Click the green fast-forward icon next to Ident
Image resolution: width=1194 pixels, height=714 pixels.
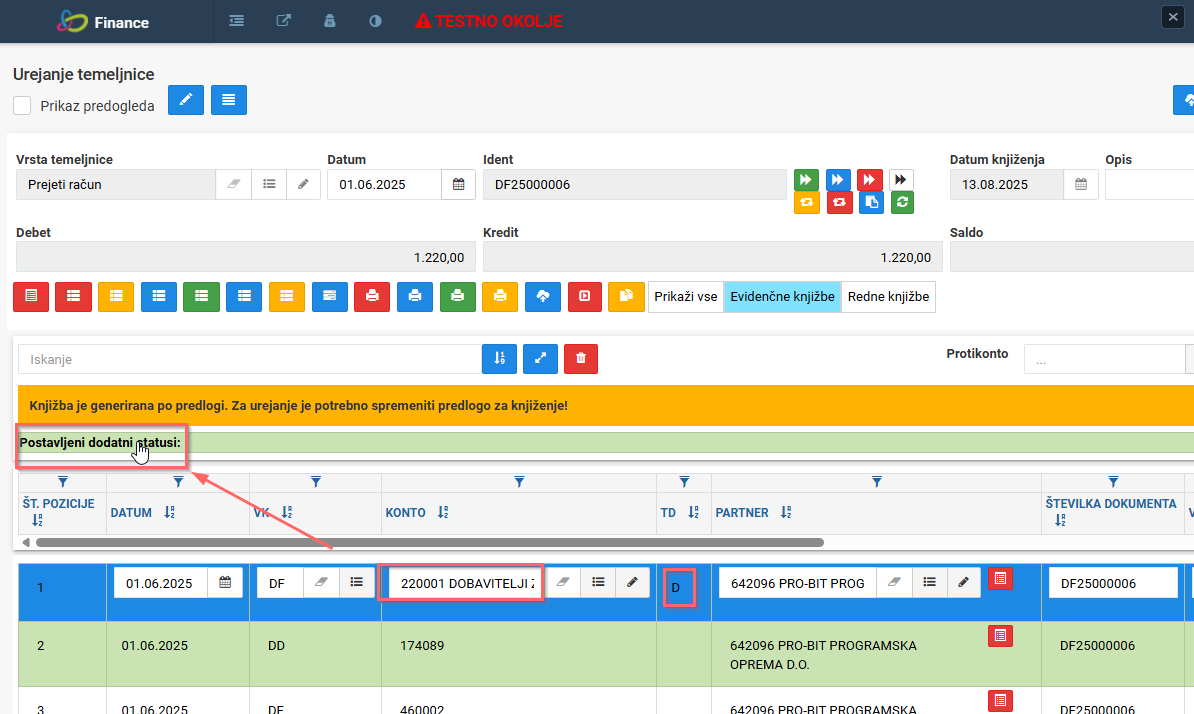[x=806, y=180]
